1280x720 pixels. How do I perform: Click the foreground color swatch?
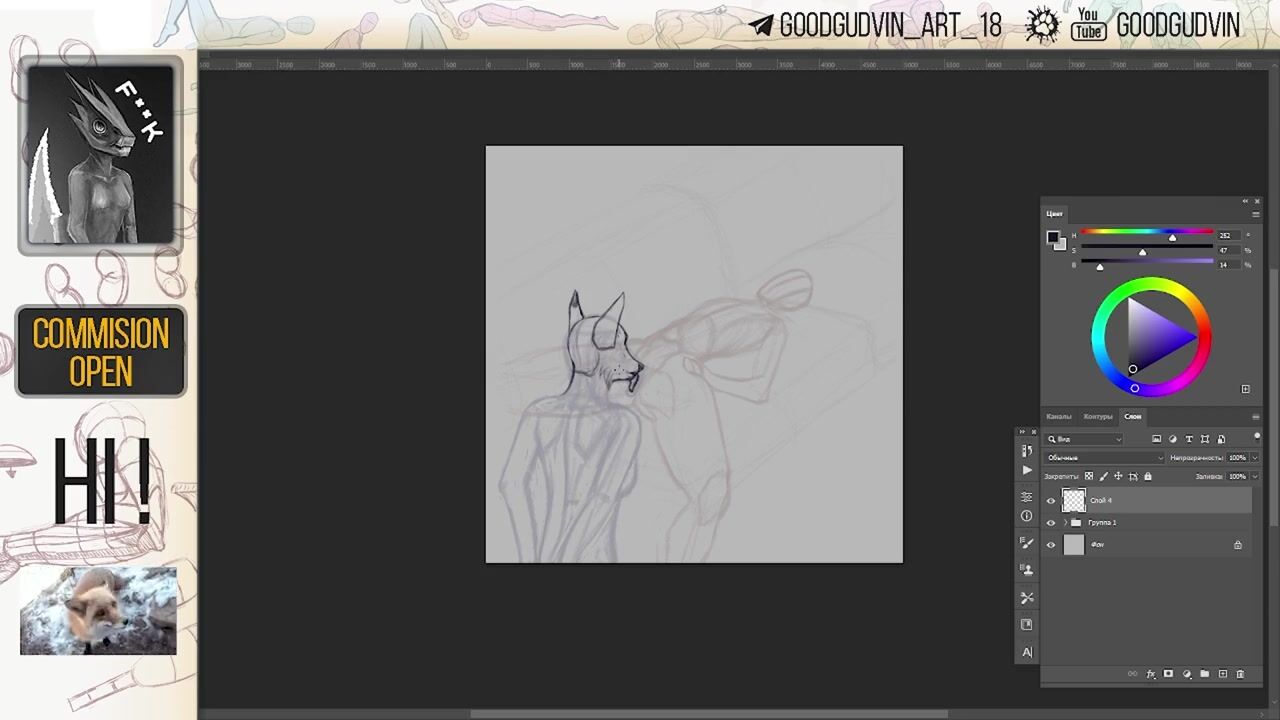click(1052, 238)
